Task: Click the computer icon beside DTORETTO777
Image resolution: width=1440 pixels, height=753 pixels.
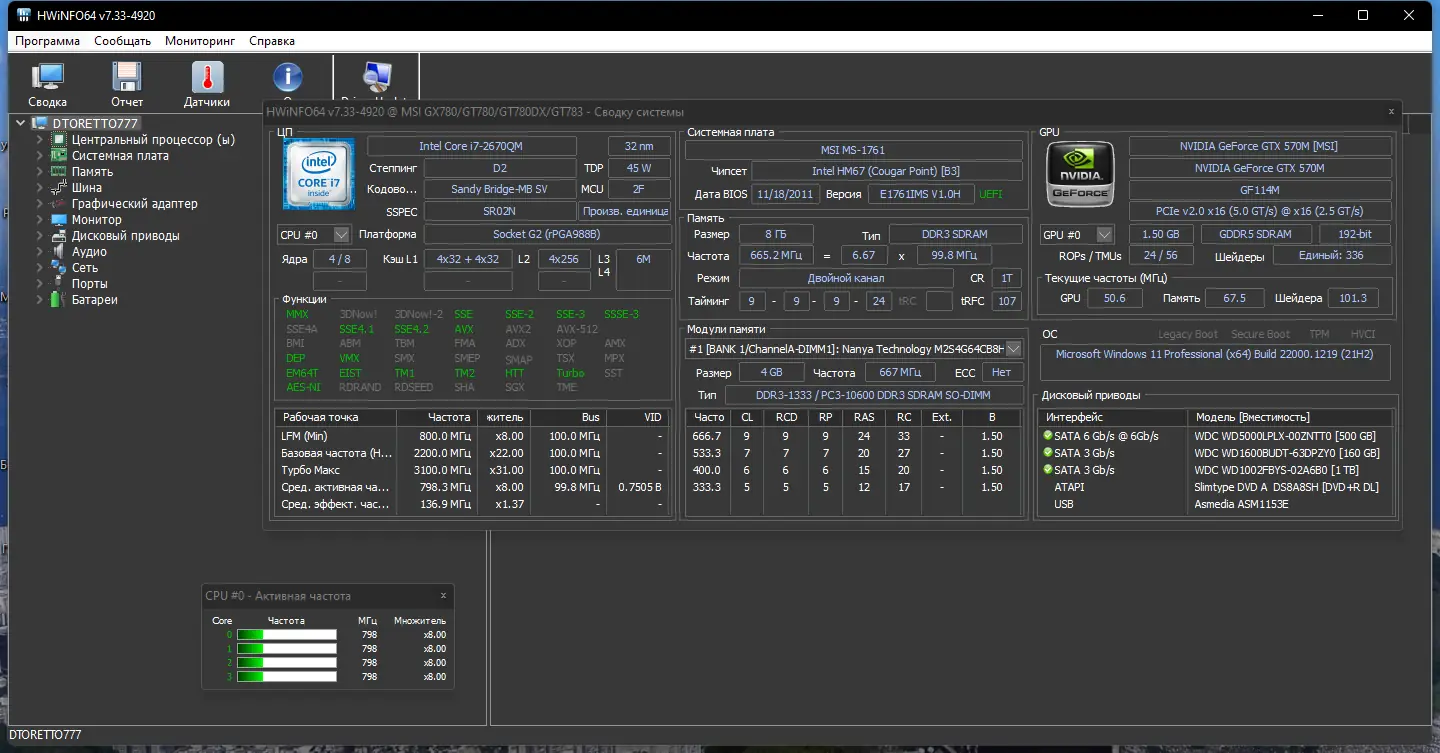Action: coord(40,123)
